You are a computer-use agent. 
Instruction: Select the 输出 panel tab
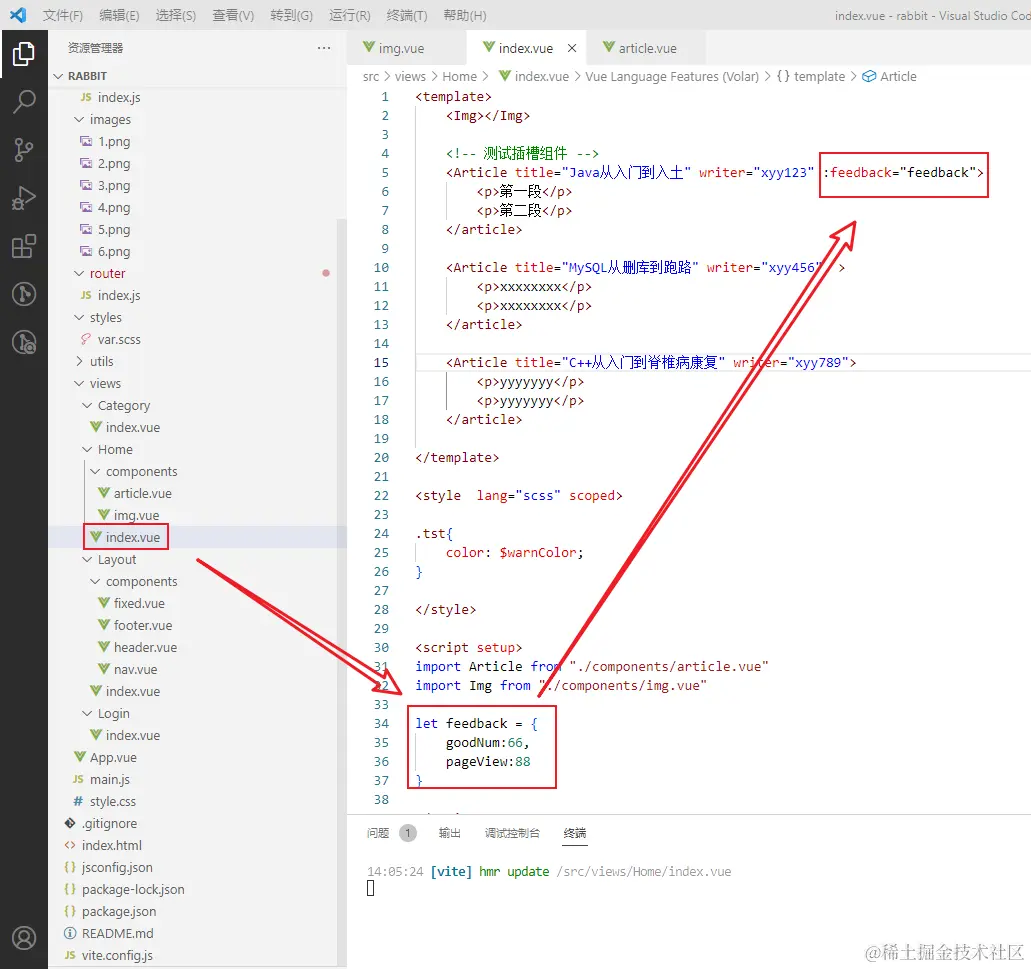tap(449, 833)
